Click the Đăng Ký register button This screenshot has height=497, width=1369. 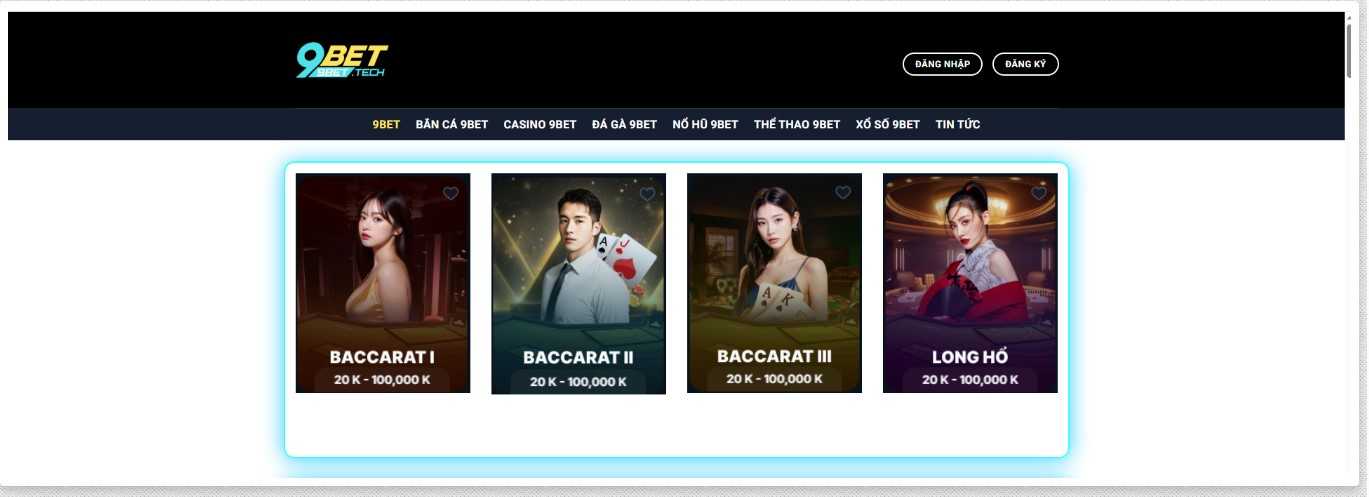(x=1025, y=64)
